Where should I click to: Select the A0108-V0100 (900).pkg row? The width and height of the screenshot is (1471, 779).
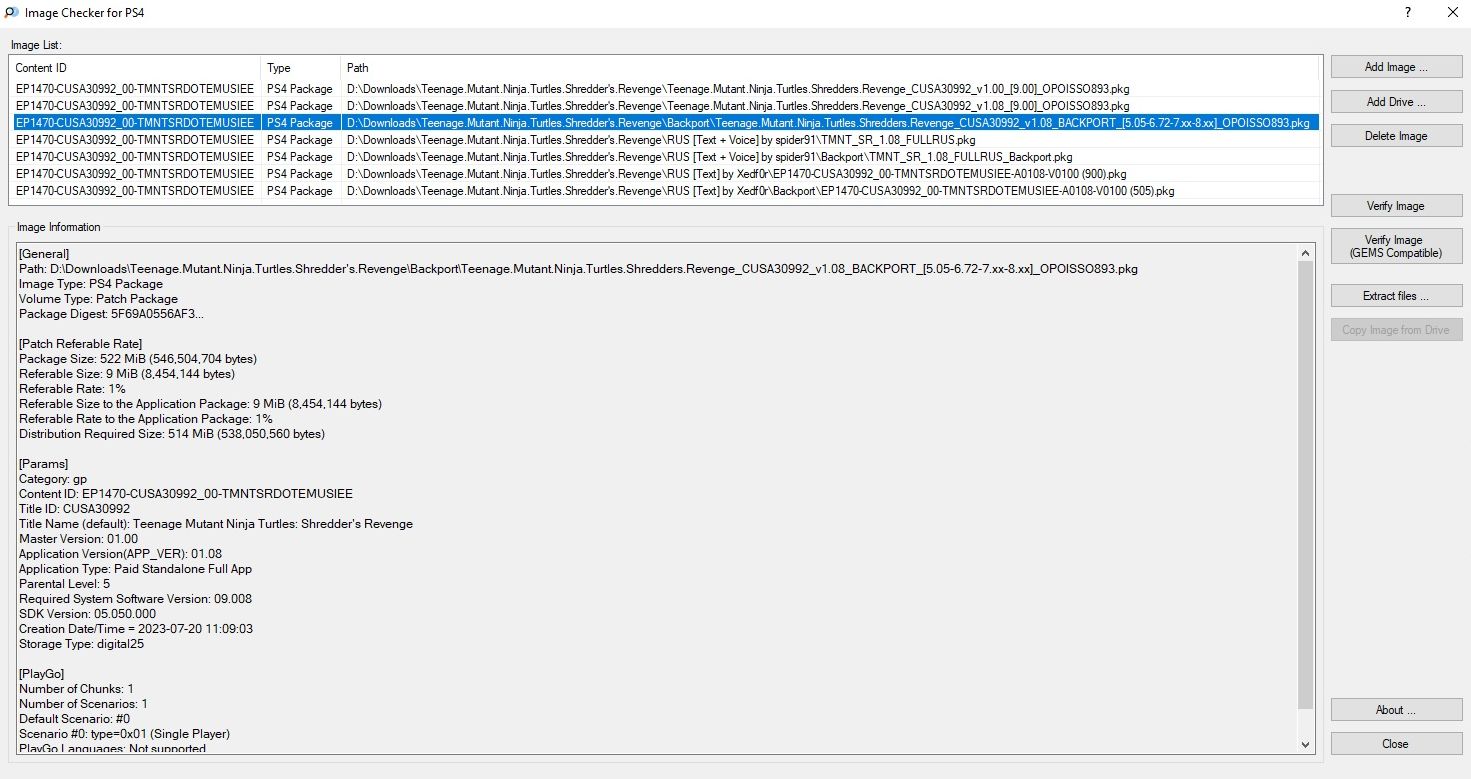665,174
